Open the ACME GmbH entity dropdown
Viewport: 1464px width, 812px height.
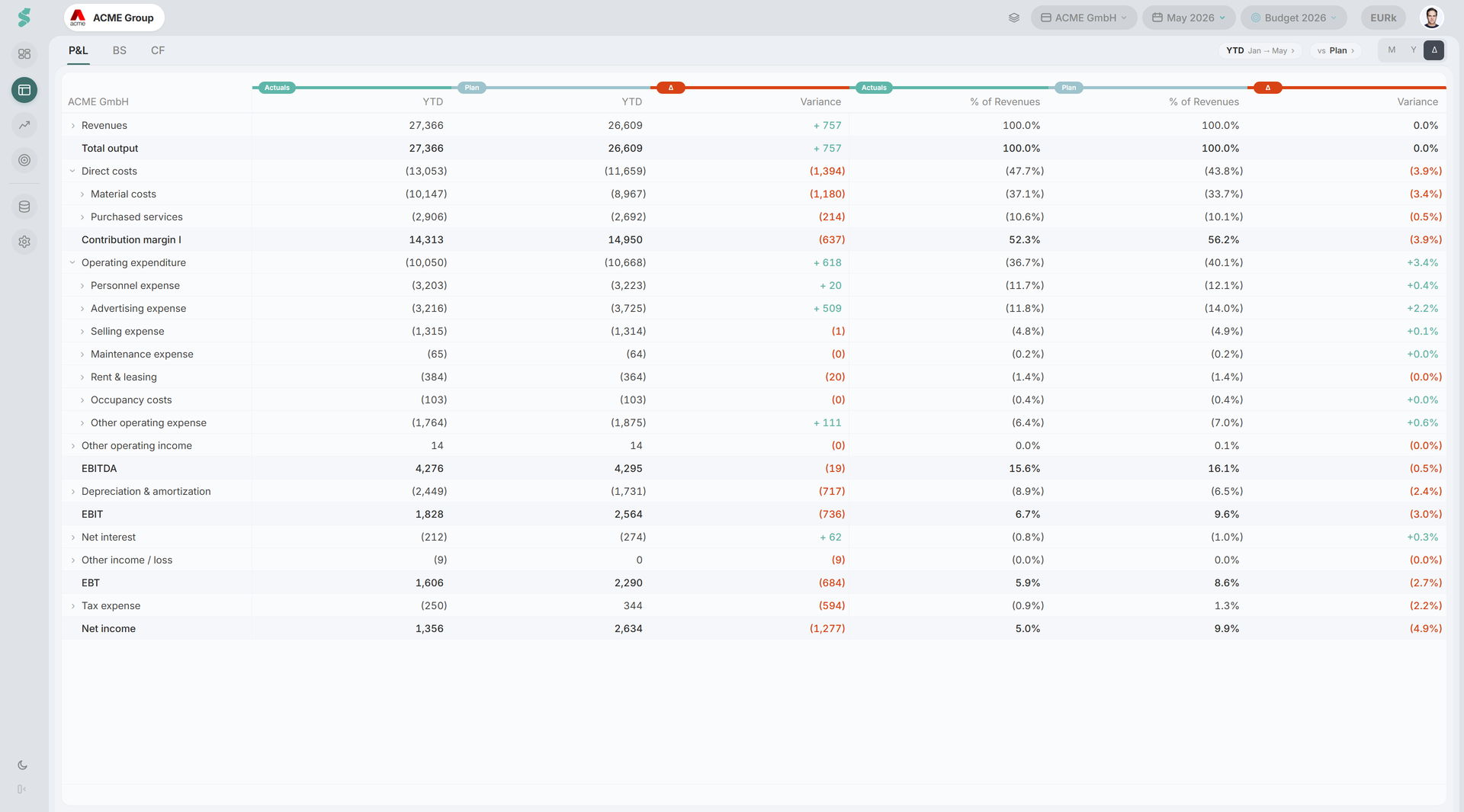click(x=1084, y=18)
